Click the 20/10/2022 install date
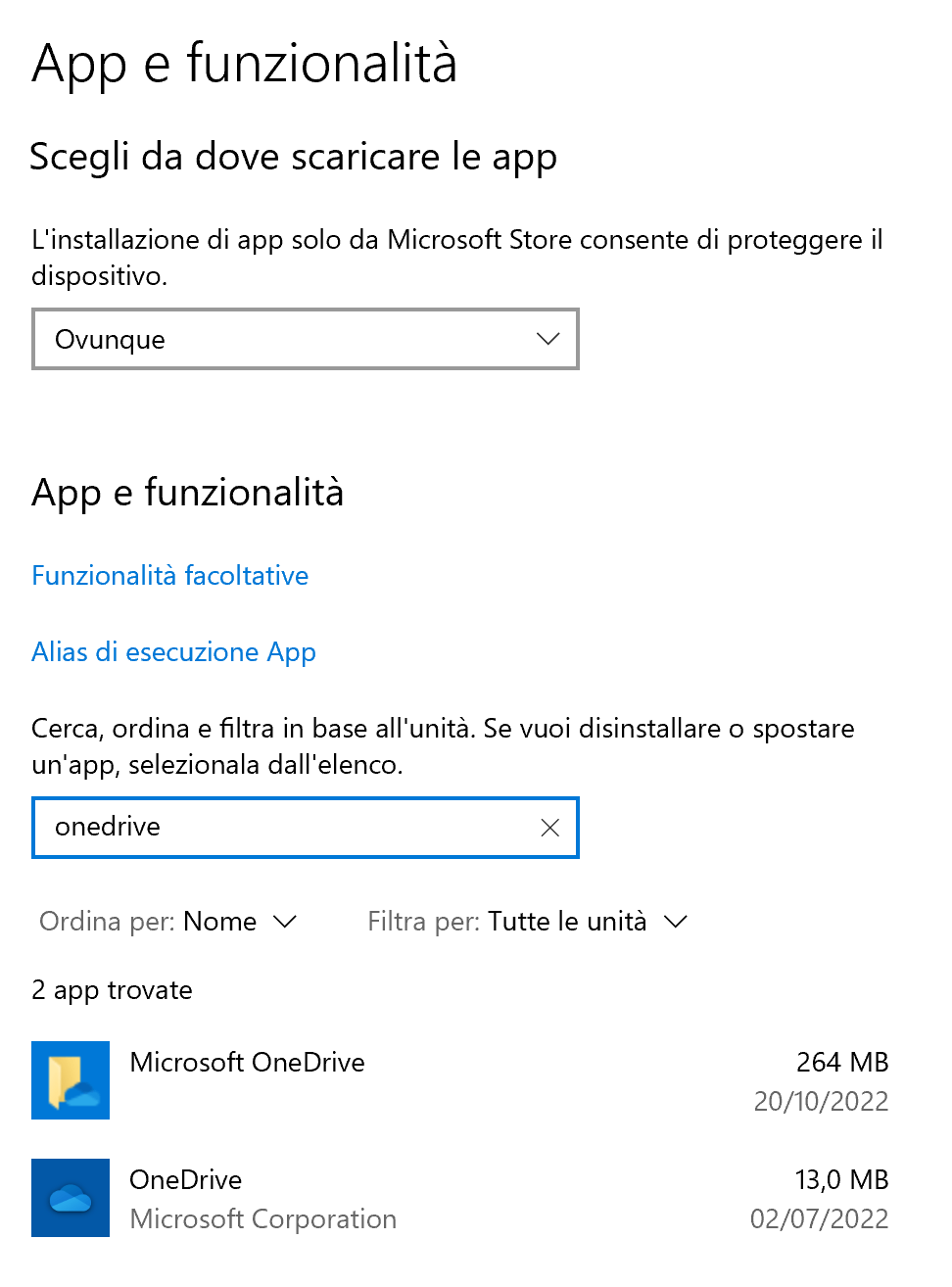This screenshot has width=952, height=1287. pos(822,1101)
